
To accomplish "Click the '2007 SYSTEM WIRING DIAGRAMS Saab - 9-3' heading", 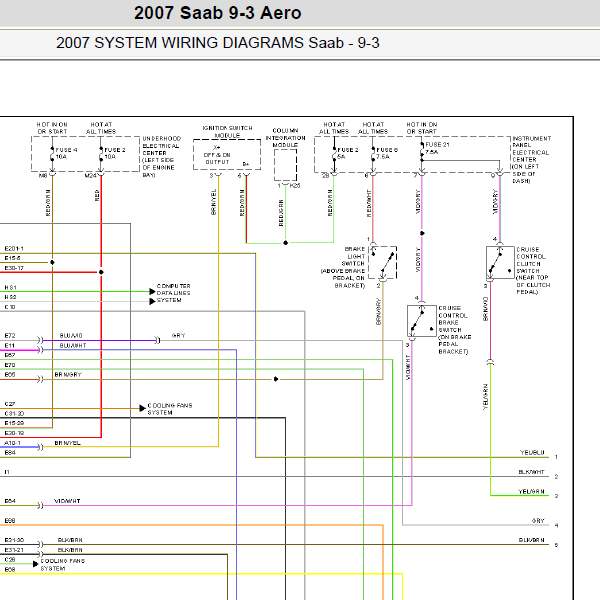I will (217, 43).
